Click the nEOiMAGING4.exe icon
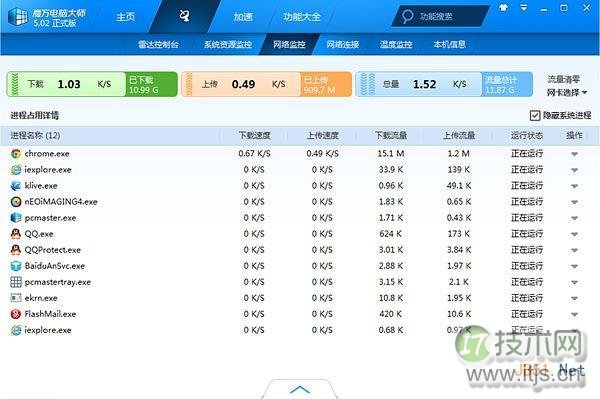 (x=16, y=202)
